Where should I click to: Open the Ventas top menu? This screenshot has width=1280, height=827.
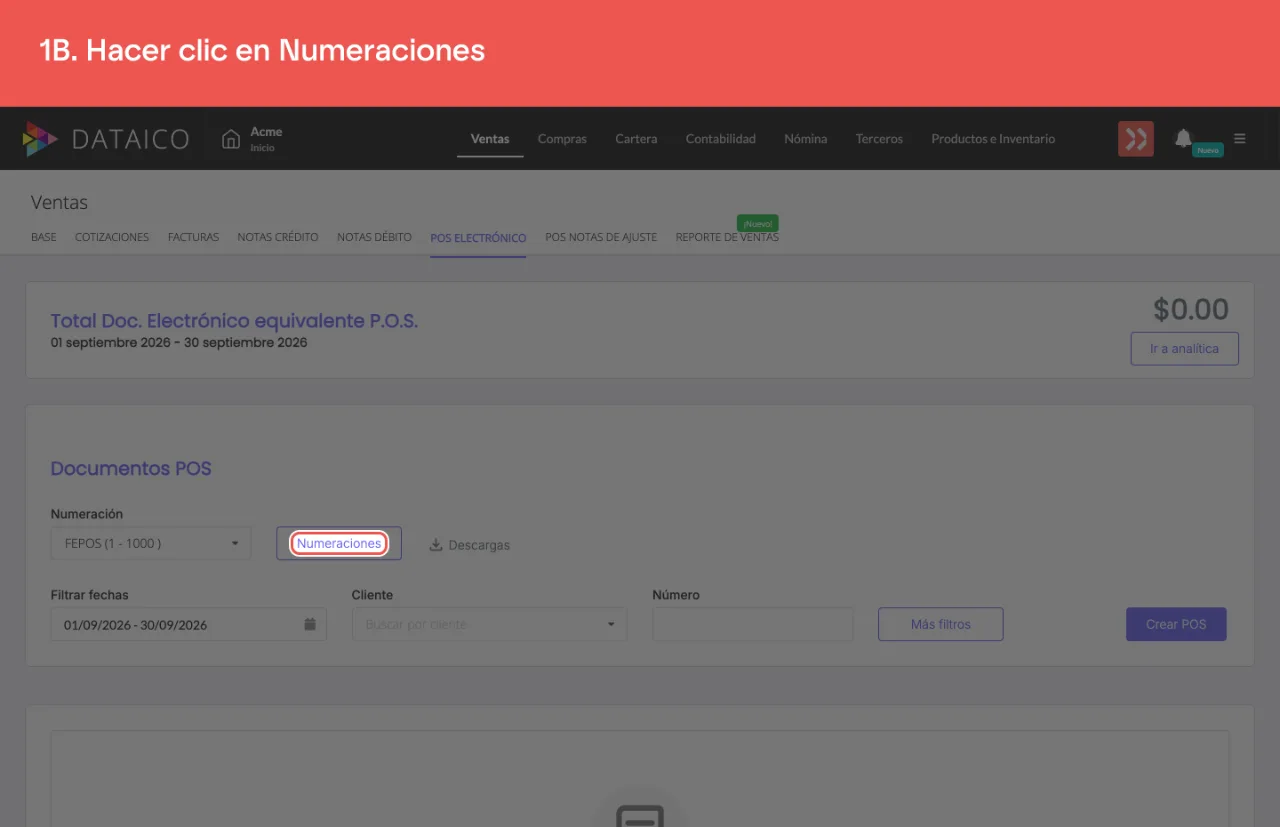pyautogui.click(x=490, y=139)
